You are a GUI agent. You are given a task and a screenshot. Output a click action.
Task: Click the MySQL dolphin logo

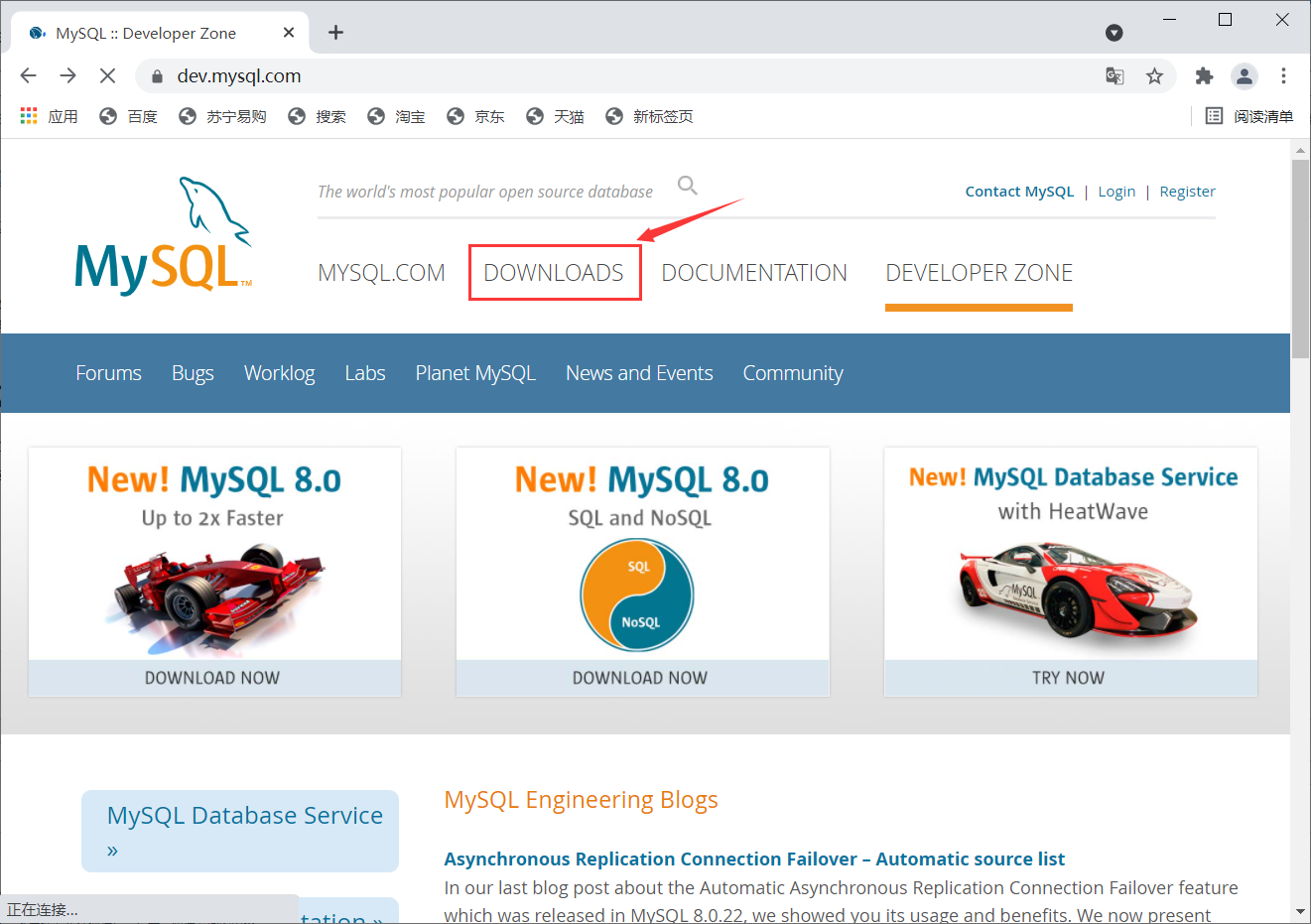(163, 236)
